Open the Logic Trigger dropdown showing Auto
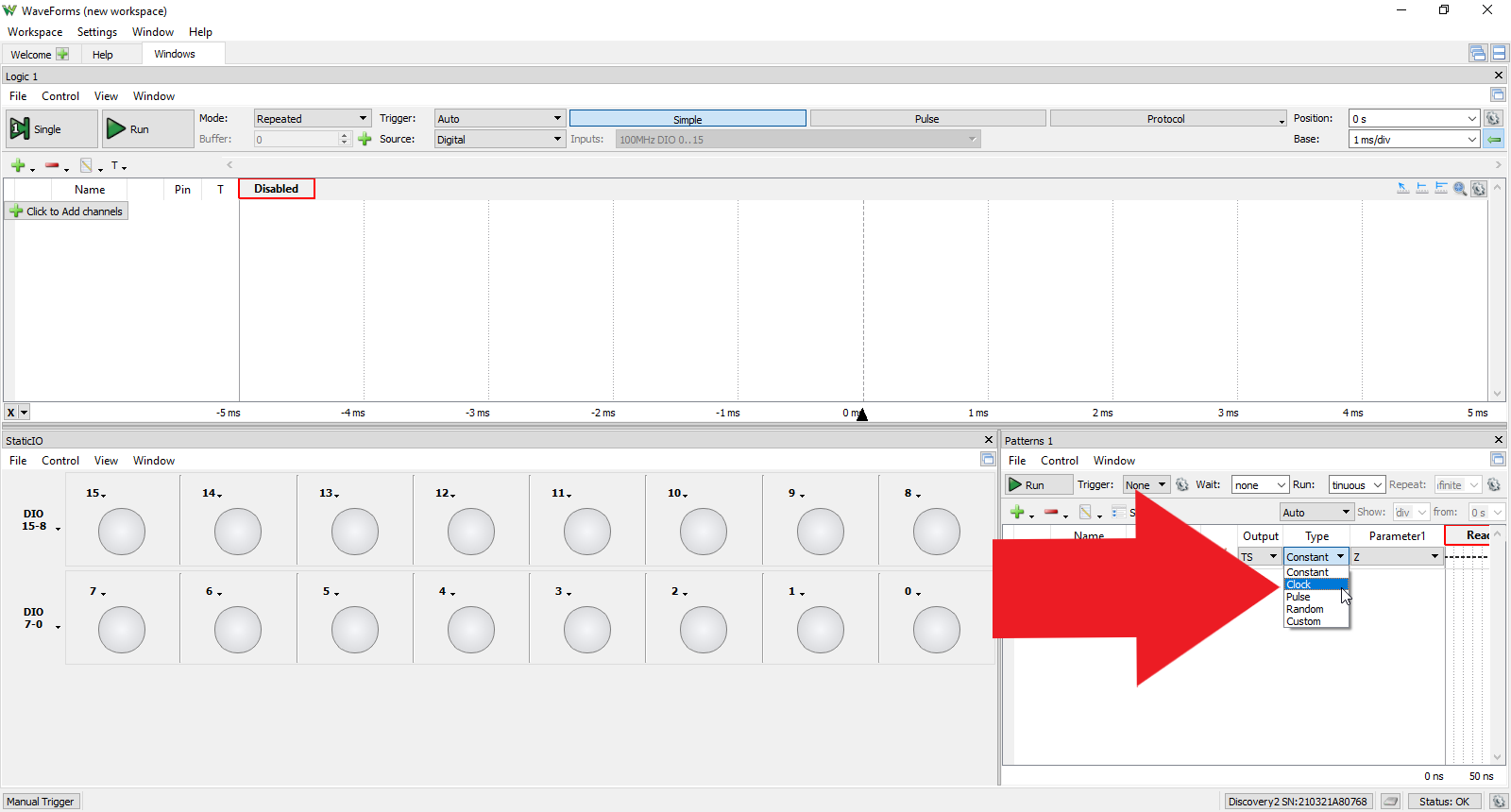The height and width of the screenshot is (812, 1511). point(500,119)
